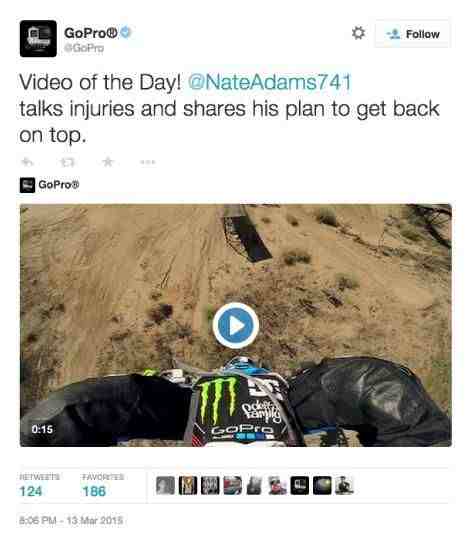View the 124 retweets list

click(31, 491)
